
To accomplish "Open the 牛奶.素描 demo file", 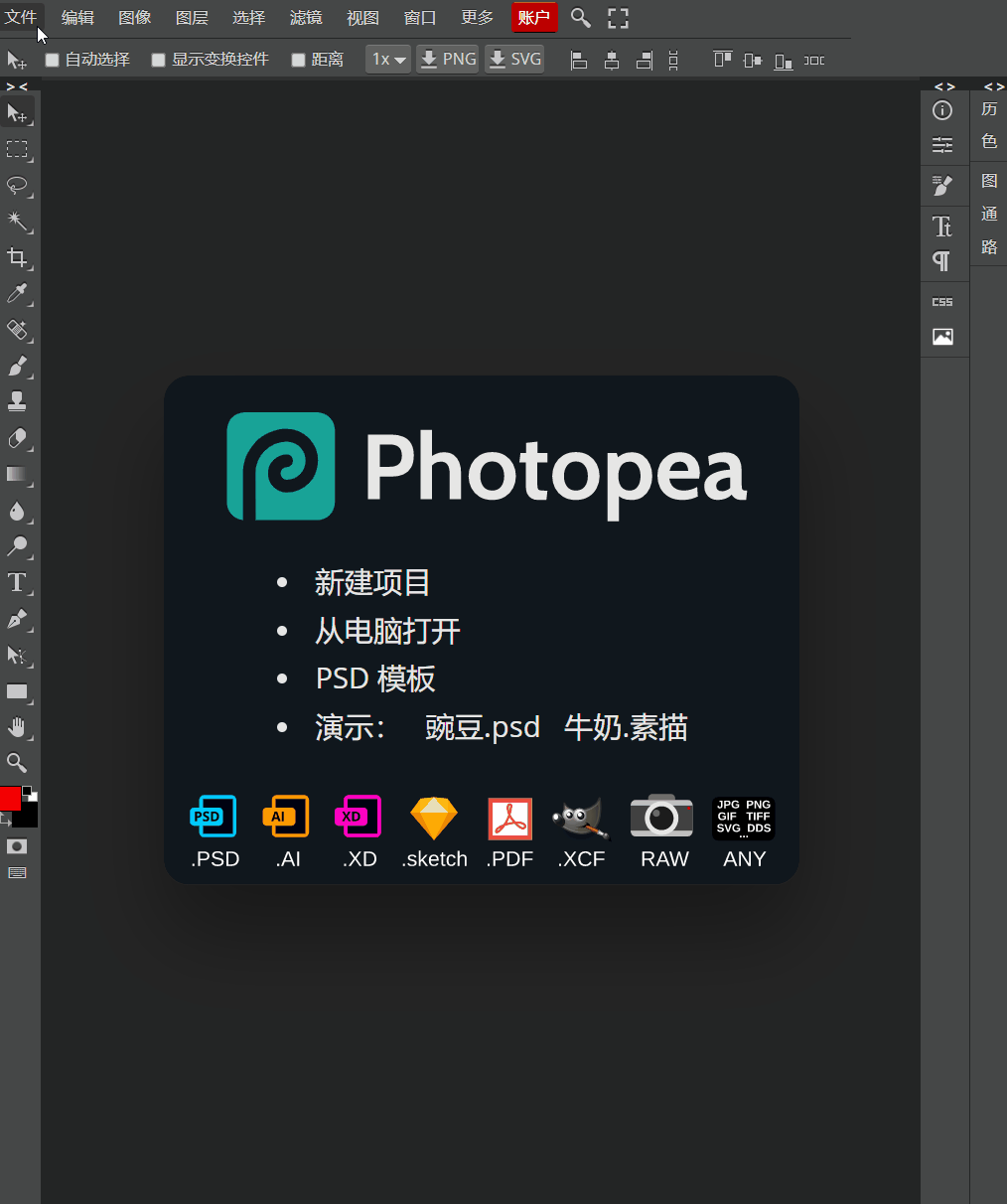I will coord(626,727).
